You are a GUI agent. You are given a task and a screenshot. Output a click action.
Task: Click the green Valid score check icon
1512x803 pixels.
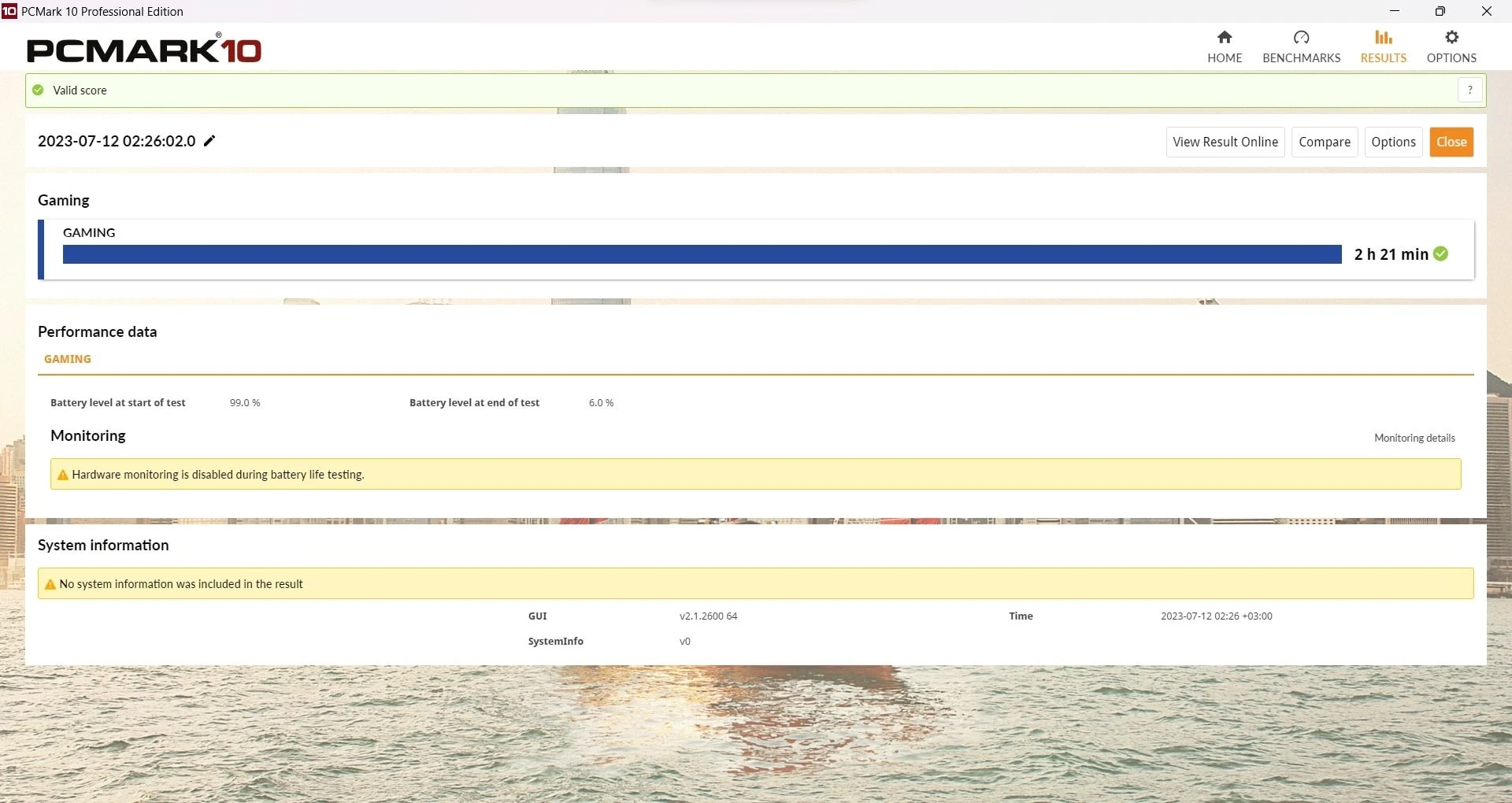point(38,90)
